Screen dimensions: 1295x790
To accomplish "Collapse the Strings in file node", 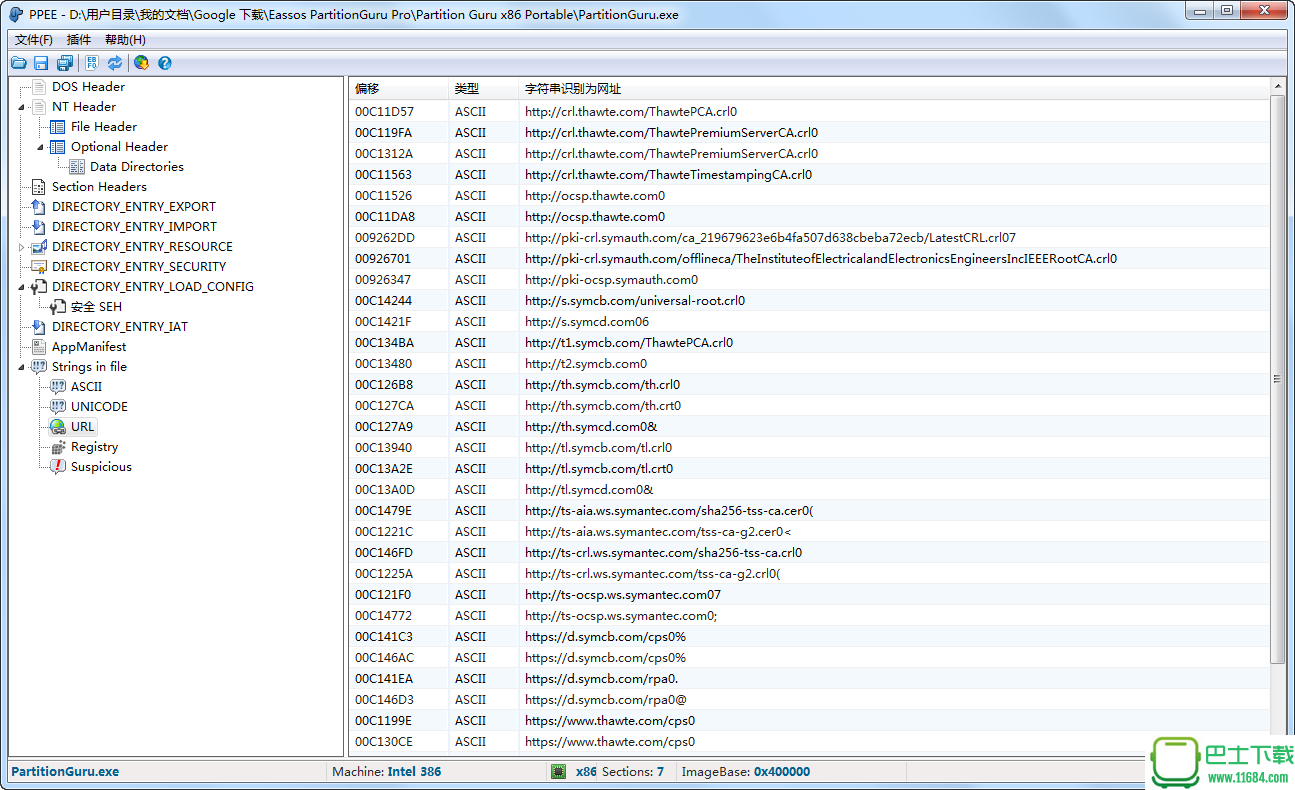I will pos(22,367).
